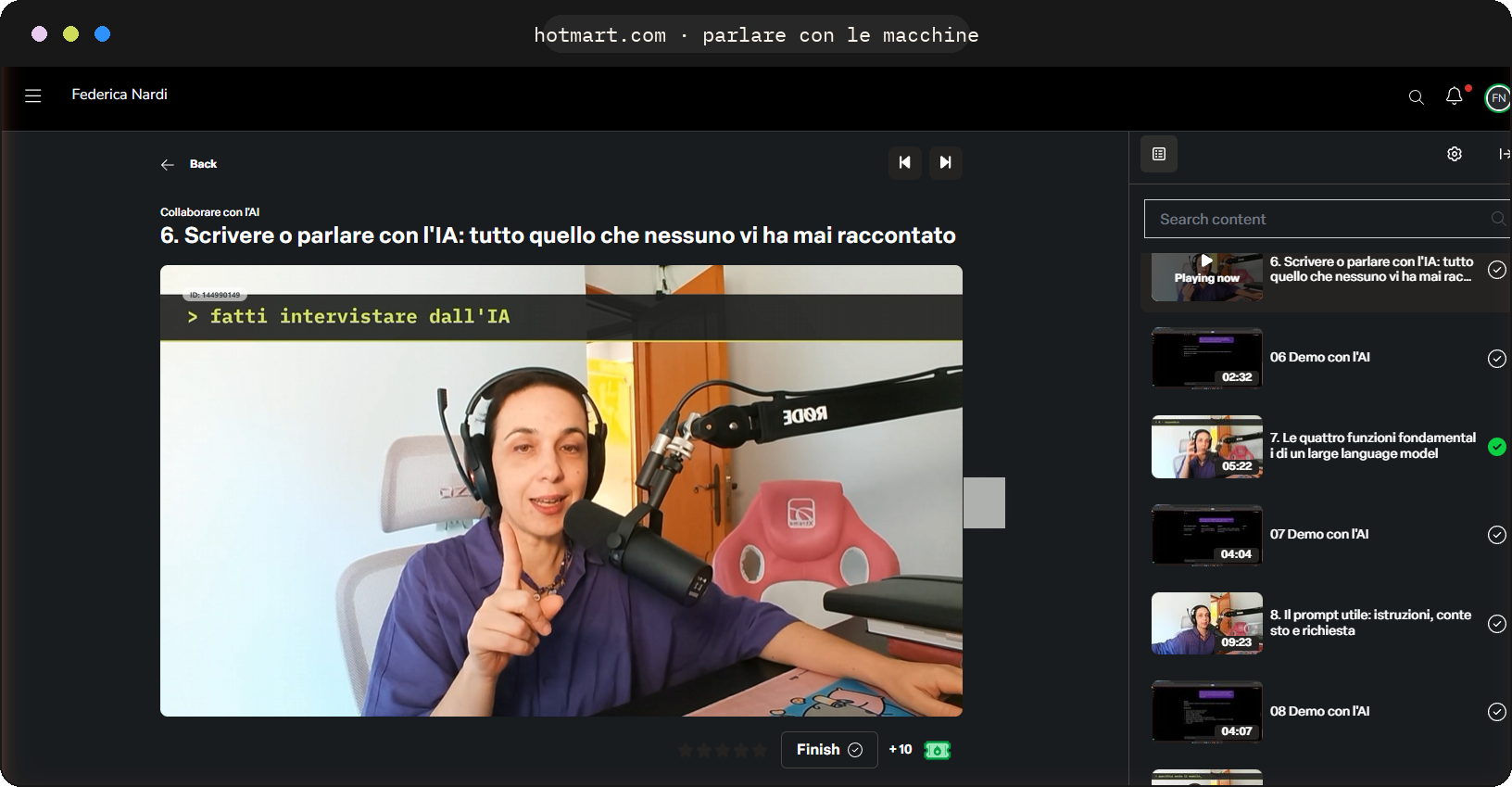Viewport: 1512px width, 787px height.
Task: Click the main video player
Action: pos(561,490)
